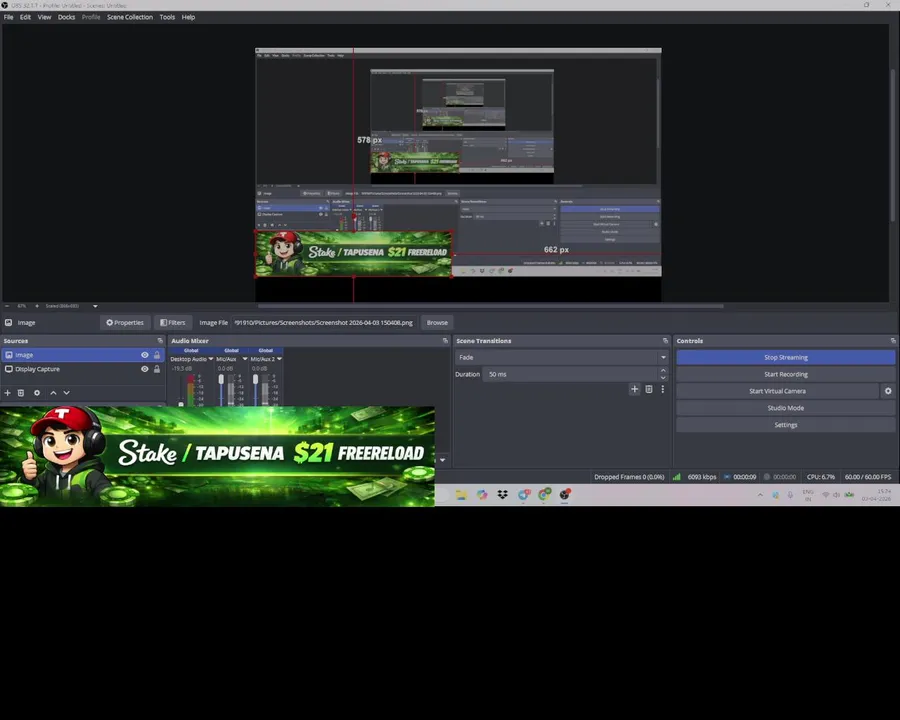
Task: Open Copilot from the taskbar
Action: (482, 494)
